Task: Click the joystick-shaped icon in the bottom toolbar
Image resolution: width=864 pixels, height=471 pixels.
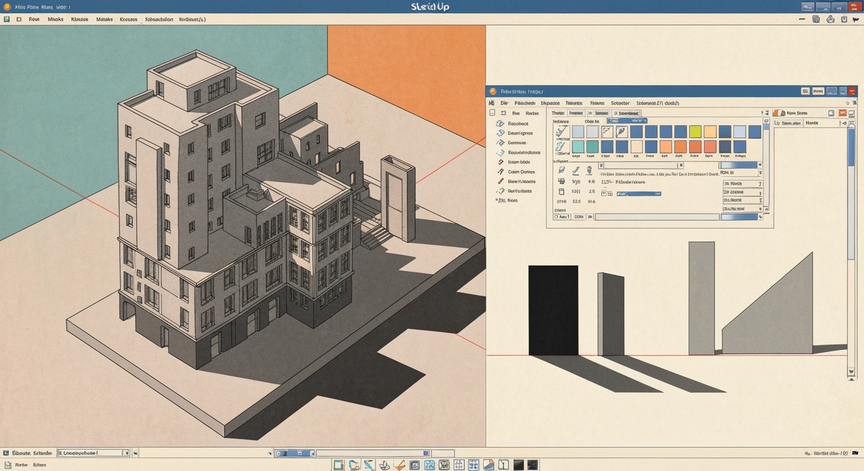Action: point(385,465)
